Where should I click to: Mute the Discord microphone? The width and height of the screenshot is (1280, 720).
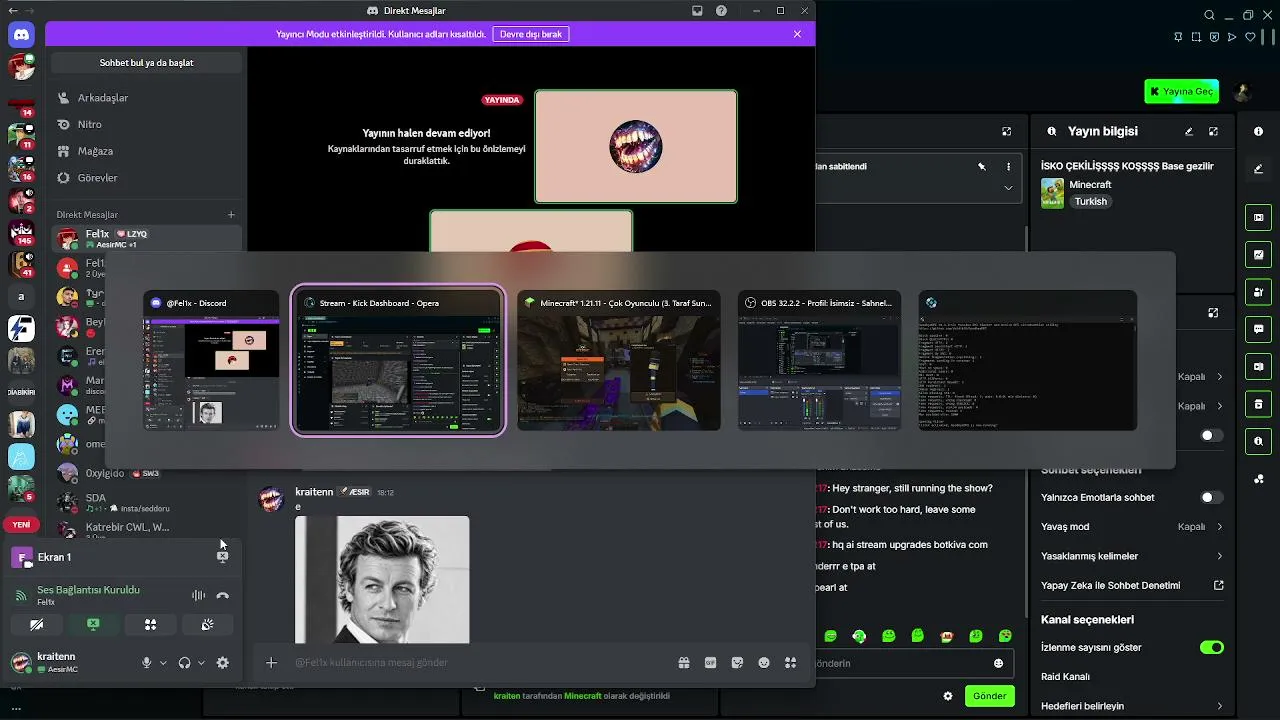pos(147,662)
